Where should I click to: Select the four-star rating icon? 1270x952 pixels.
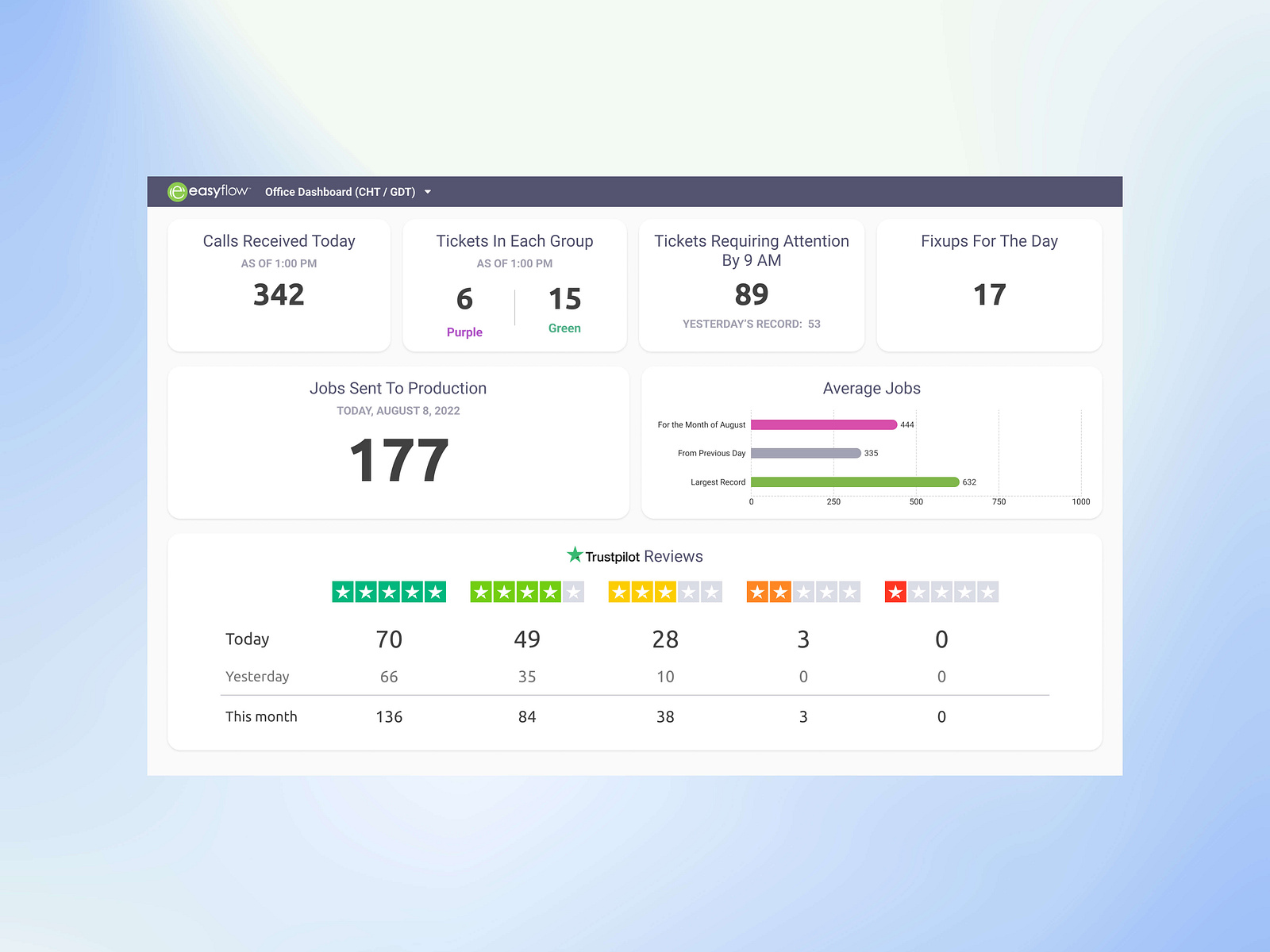(526, 591)
